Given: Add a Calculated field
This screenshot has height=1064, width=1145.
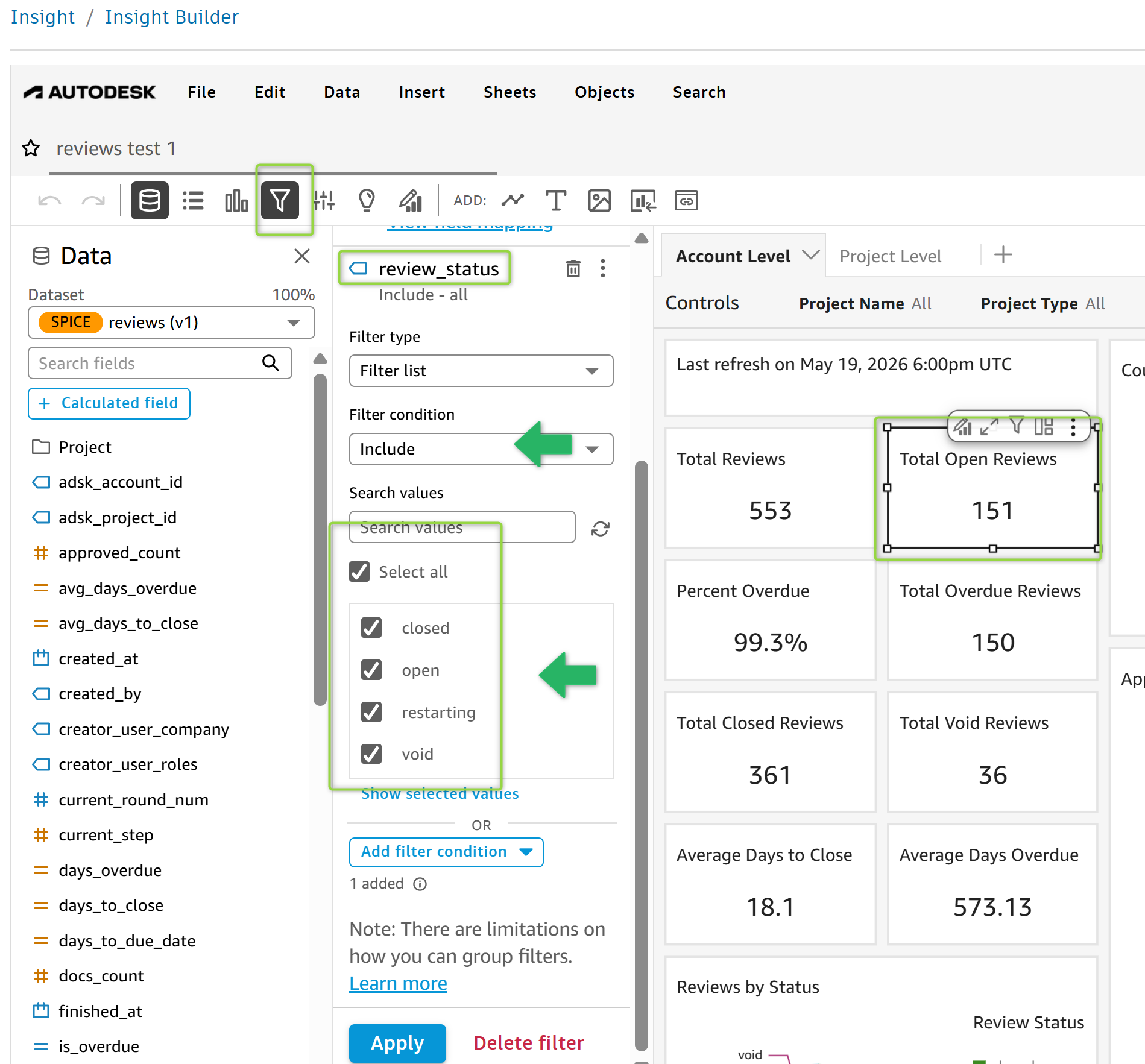Looking at the screenshot, I should tap(109, 403).
